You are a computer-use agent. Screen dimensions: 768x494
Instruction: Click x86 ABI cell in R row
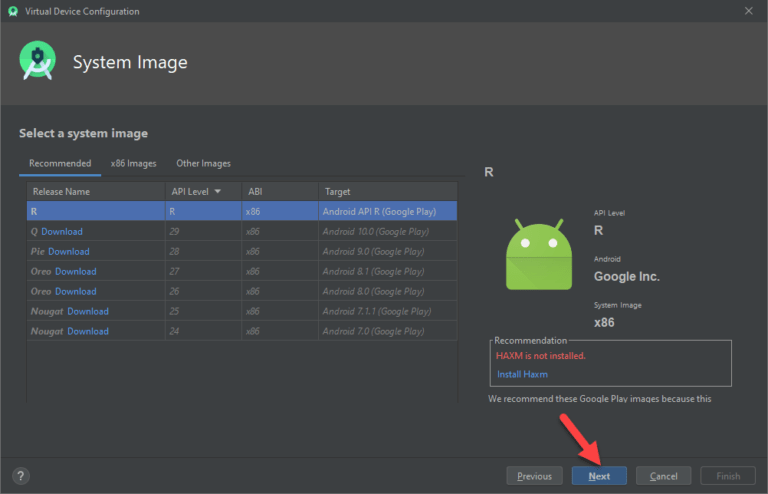coord(280,212)
